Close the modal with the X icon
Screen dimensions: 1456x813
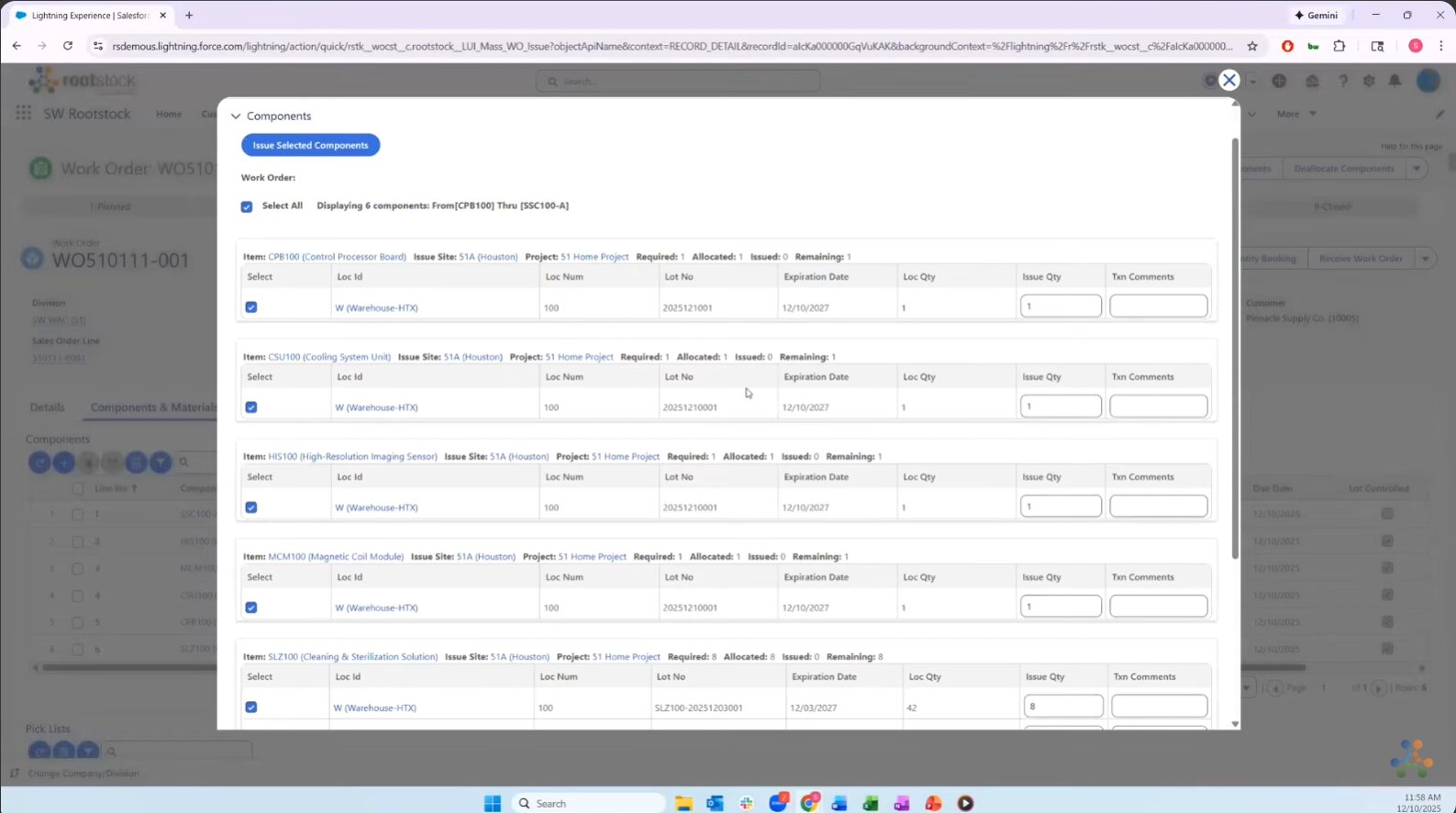(x=1228, y=81)
